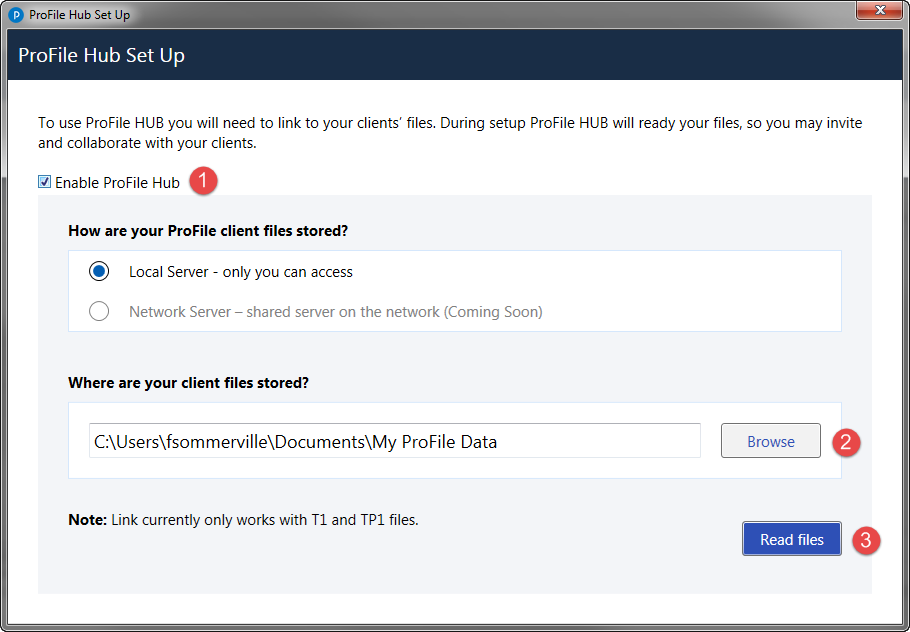910x632 pixels.
Task: Select the Network Server radio button
Action: tap(99, 311)
